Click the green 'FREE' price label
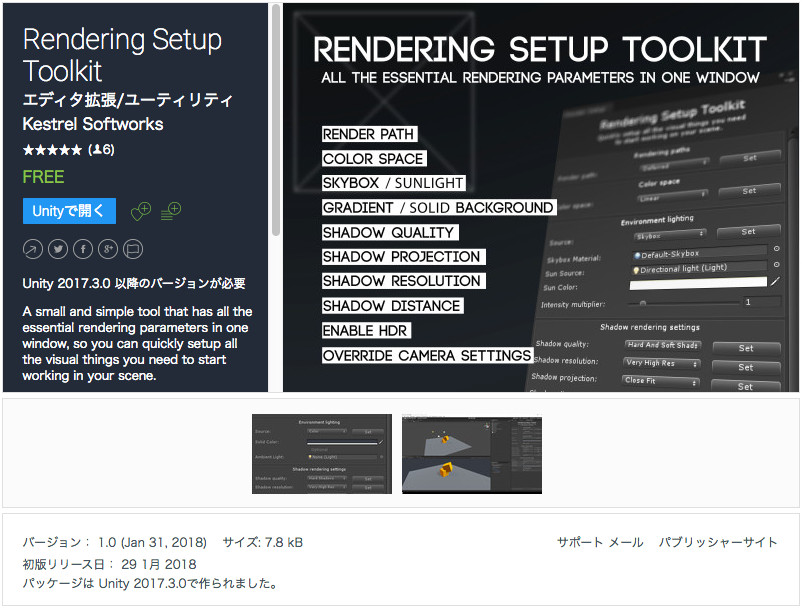Image resolution: width=802 pixels, height=610 pixels. coord(43,177)
